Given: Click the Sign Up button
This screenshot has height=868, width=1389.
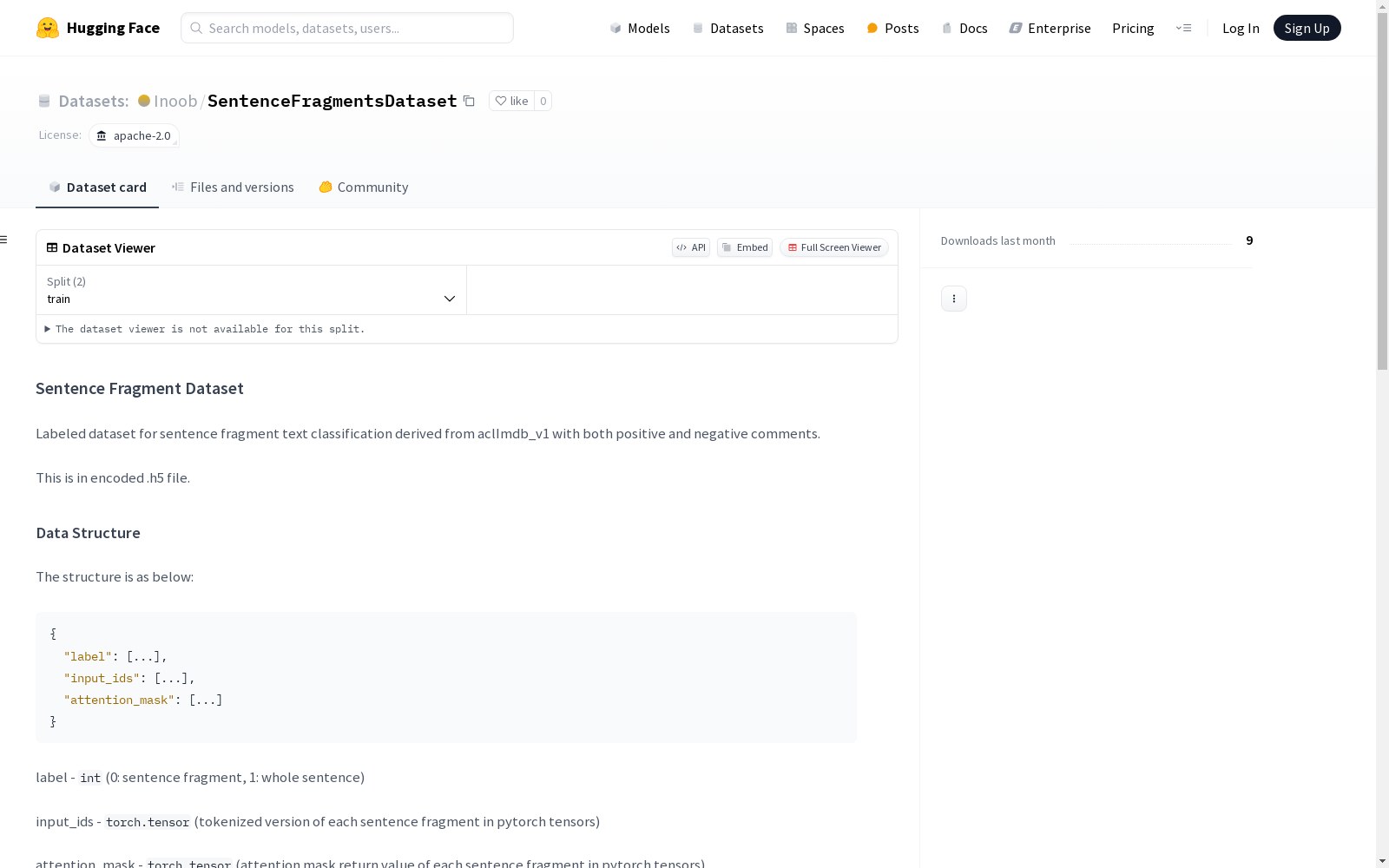Looking at the screenshot, I should [1307, 28].
